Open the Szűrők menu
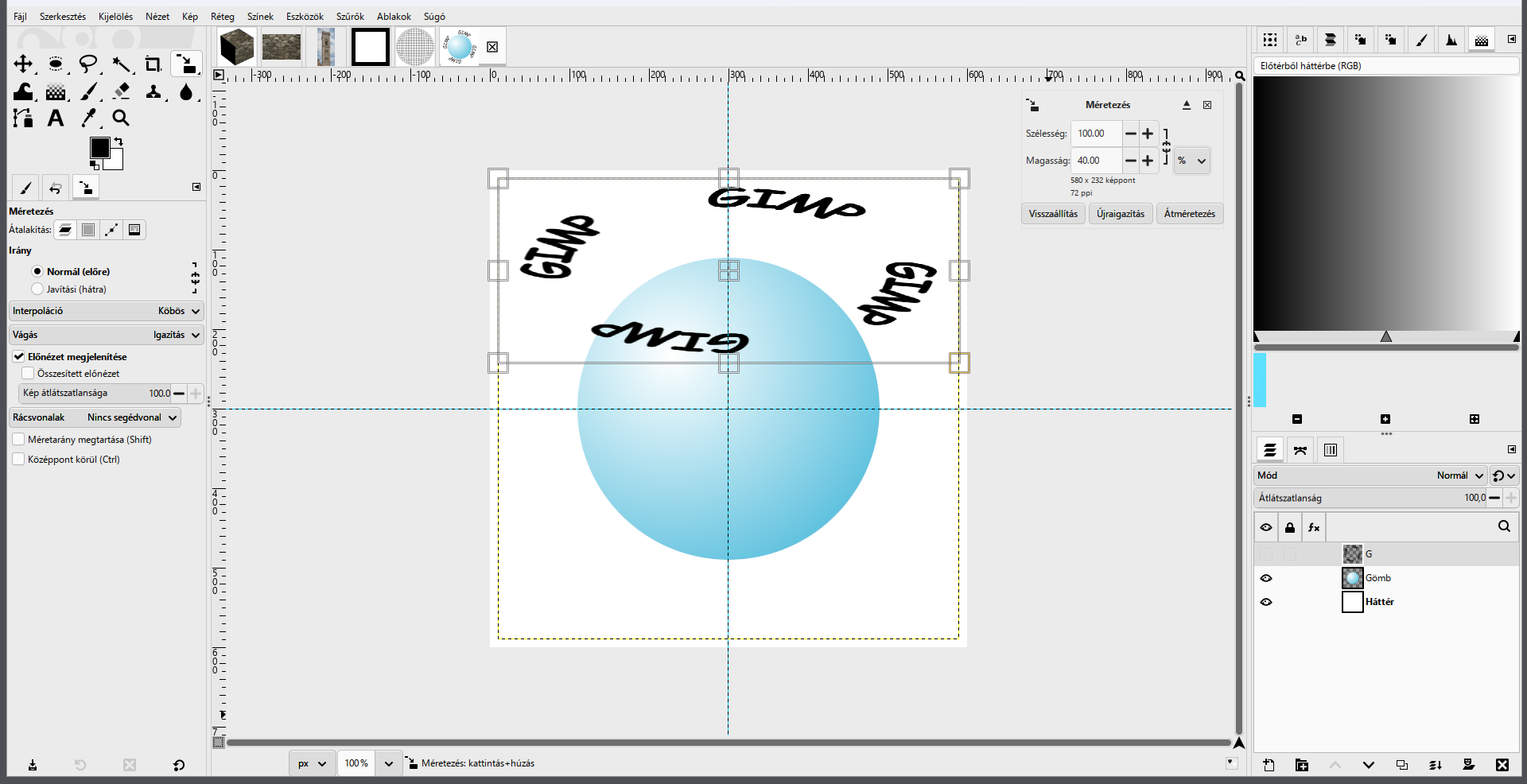This screenshot has width=1527, height=784. pyautogui.click(x=350, y=17)
